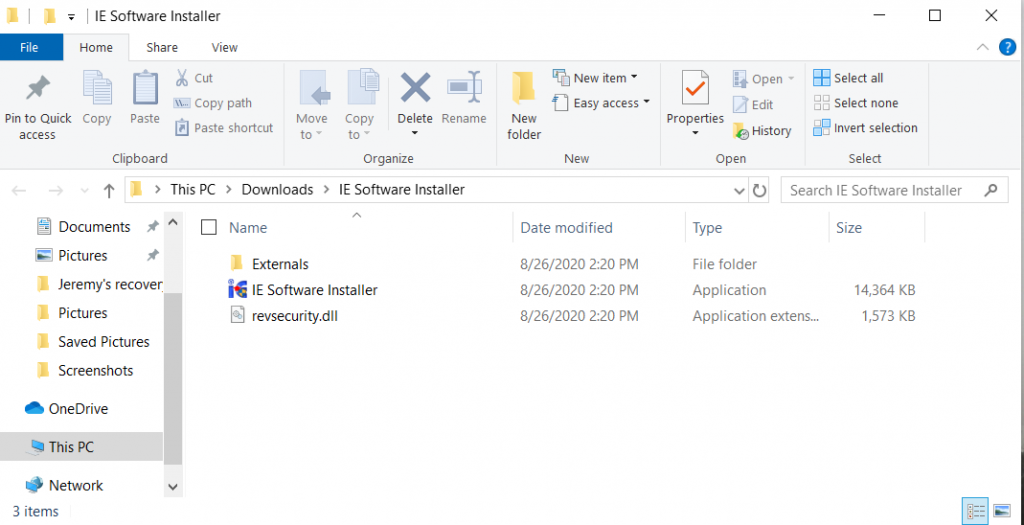Click Invert selection
Screen dimensions: 1024x525
(865, 128)
